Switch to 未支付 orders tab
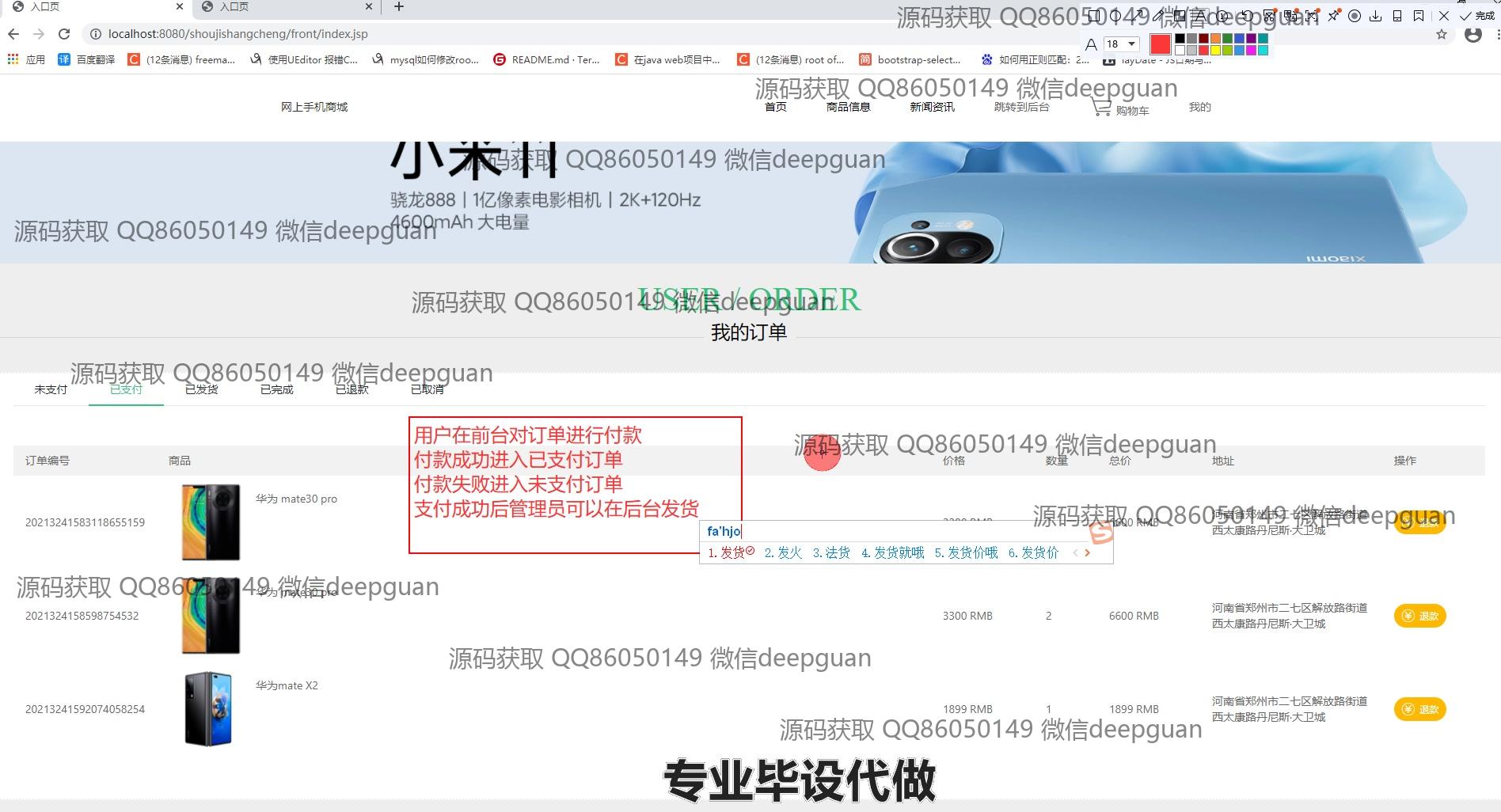The height and width of the screenshot is (812, 1501). 51,389
